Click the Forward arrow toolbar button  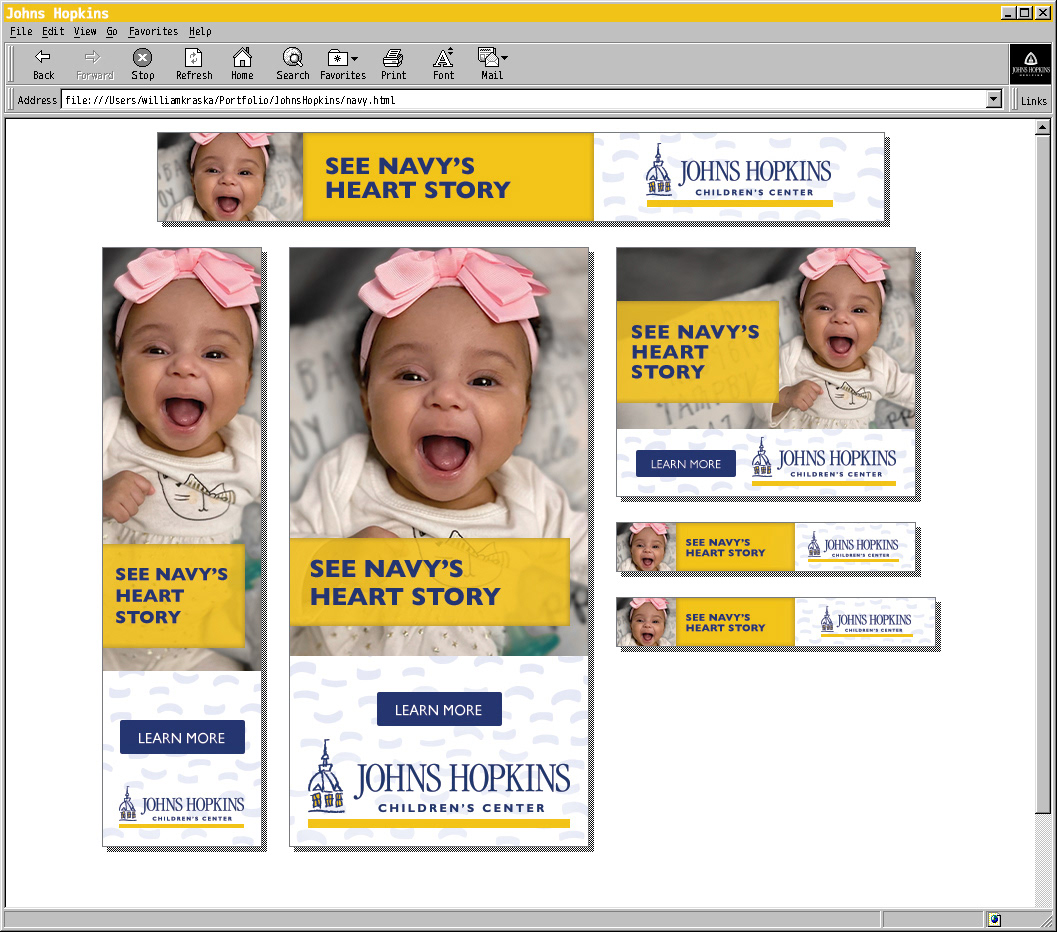tap(94, 65)
